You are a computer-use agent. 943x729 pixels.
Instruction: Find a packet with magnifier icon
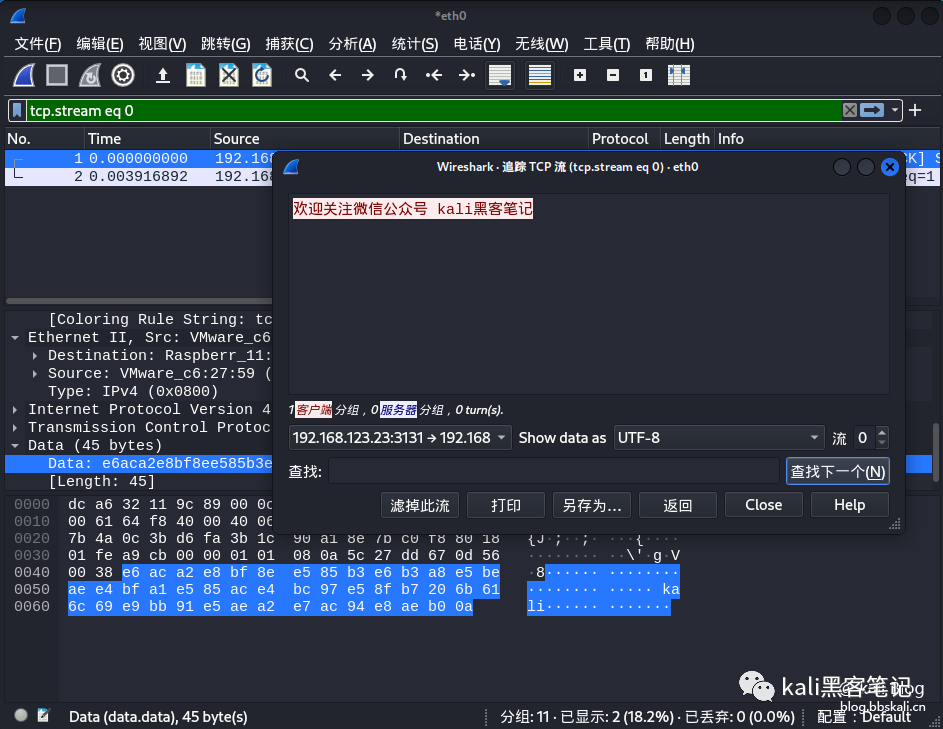(x=302, y=75)
